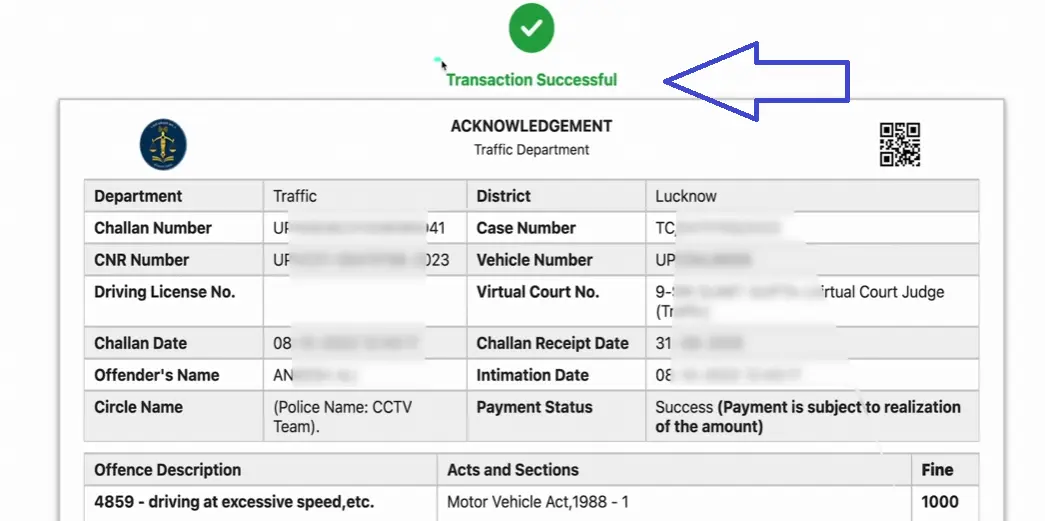The image size is (1045, 521).
Task: Select the Offender's Name label cell
Action: coord(156,375)
